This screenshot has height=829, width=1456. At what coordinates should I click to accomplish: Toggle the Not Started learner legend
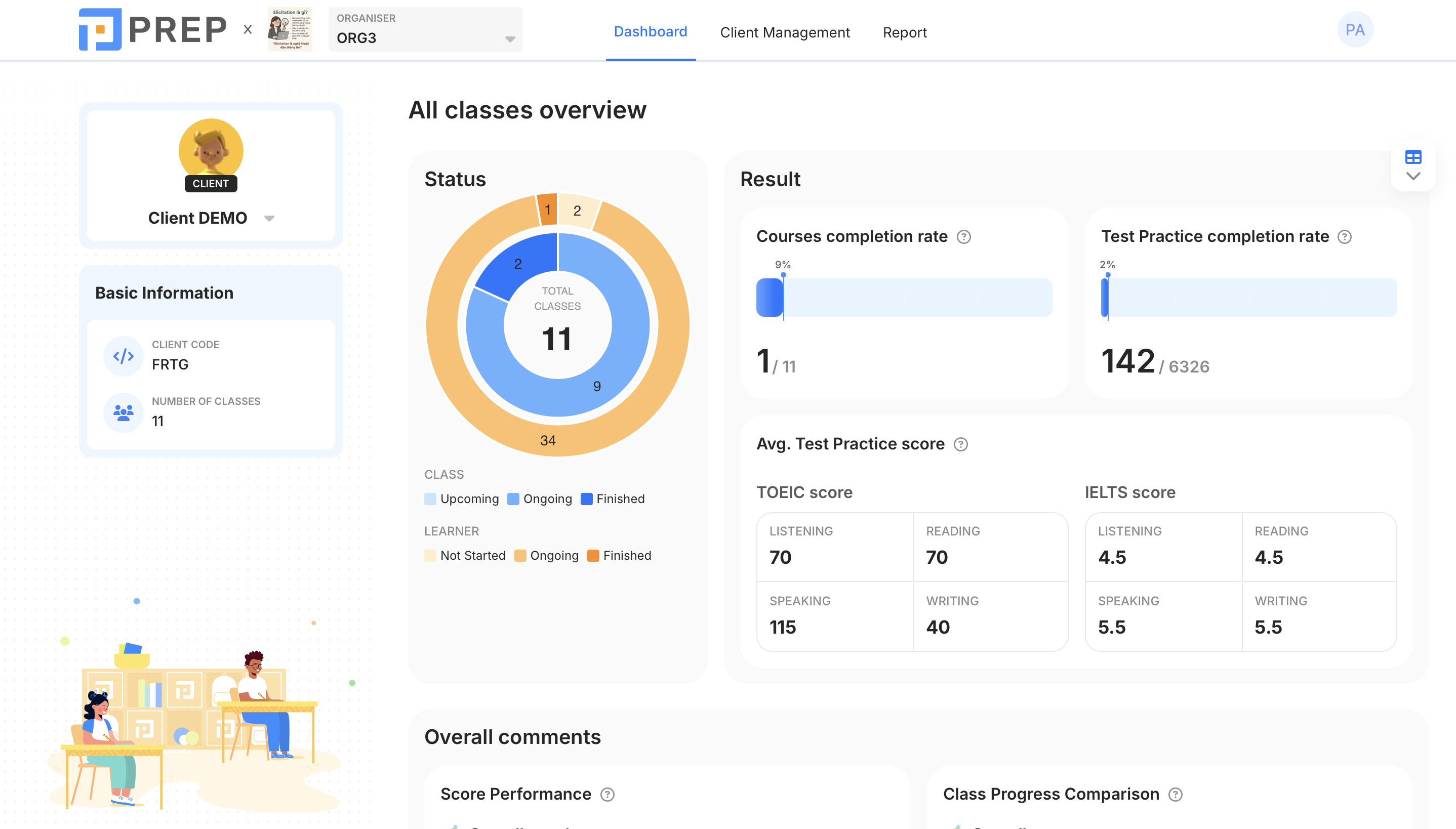click(465, 555)
